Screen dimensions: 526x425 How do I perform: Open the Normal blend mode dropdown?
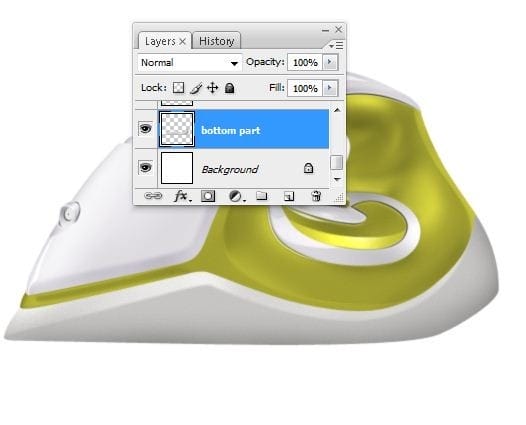coord(190,63)
